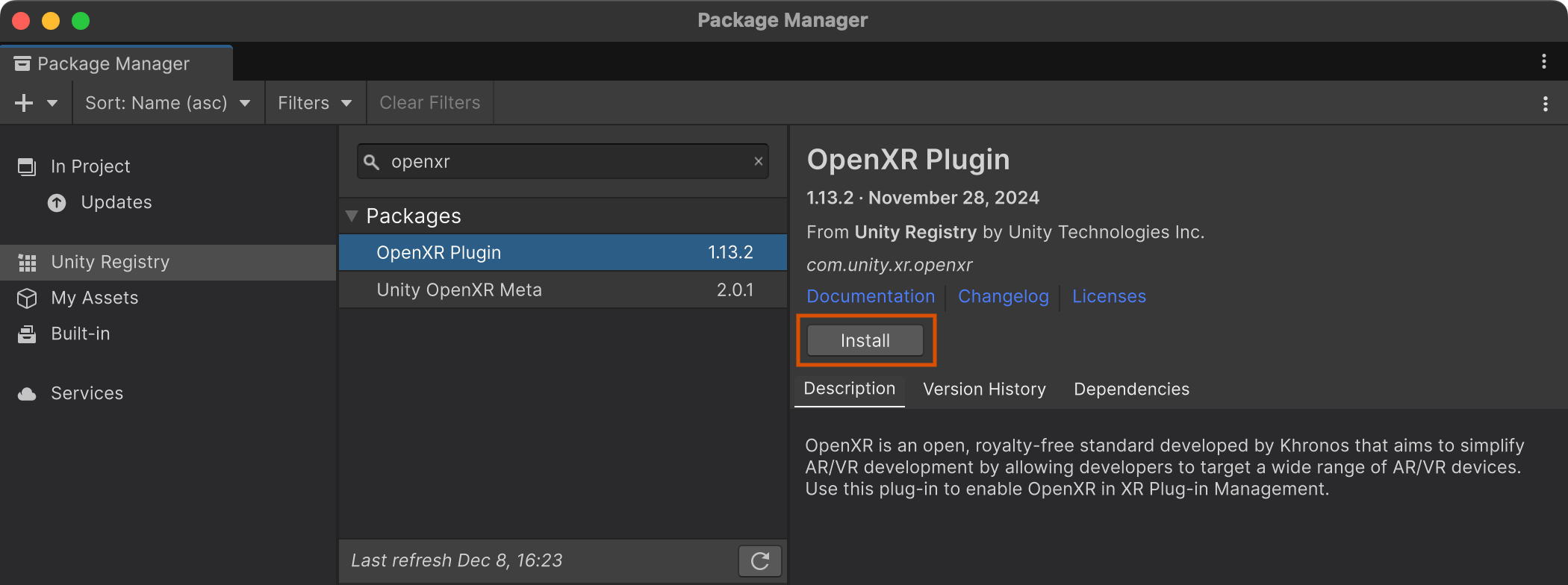This screenshot has width=1568, height=585.
Task: Collapse the Packages group triangle
Action: tap(352, 216)
